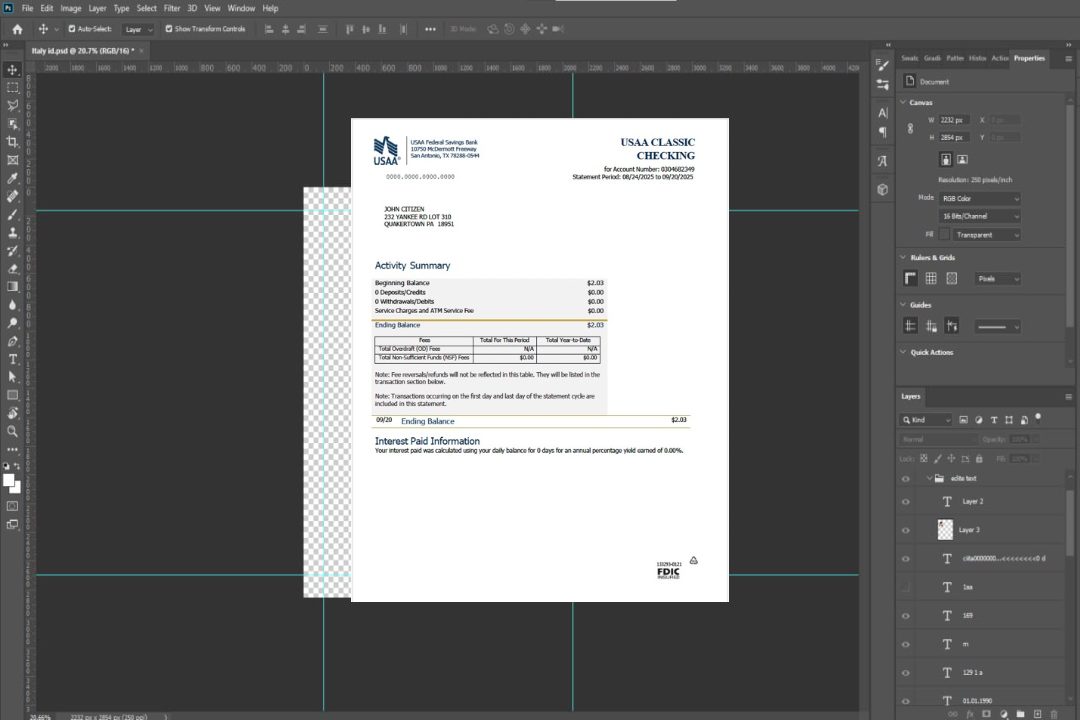Select the Crop tool
Viewport: 1080px width, 720px height.
point(12,142)
